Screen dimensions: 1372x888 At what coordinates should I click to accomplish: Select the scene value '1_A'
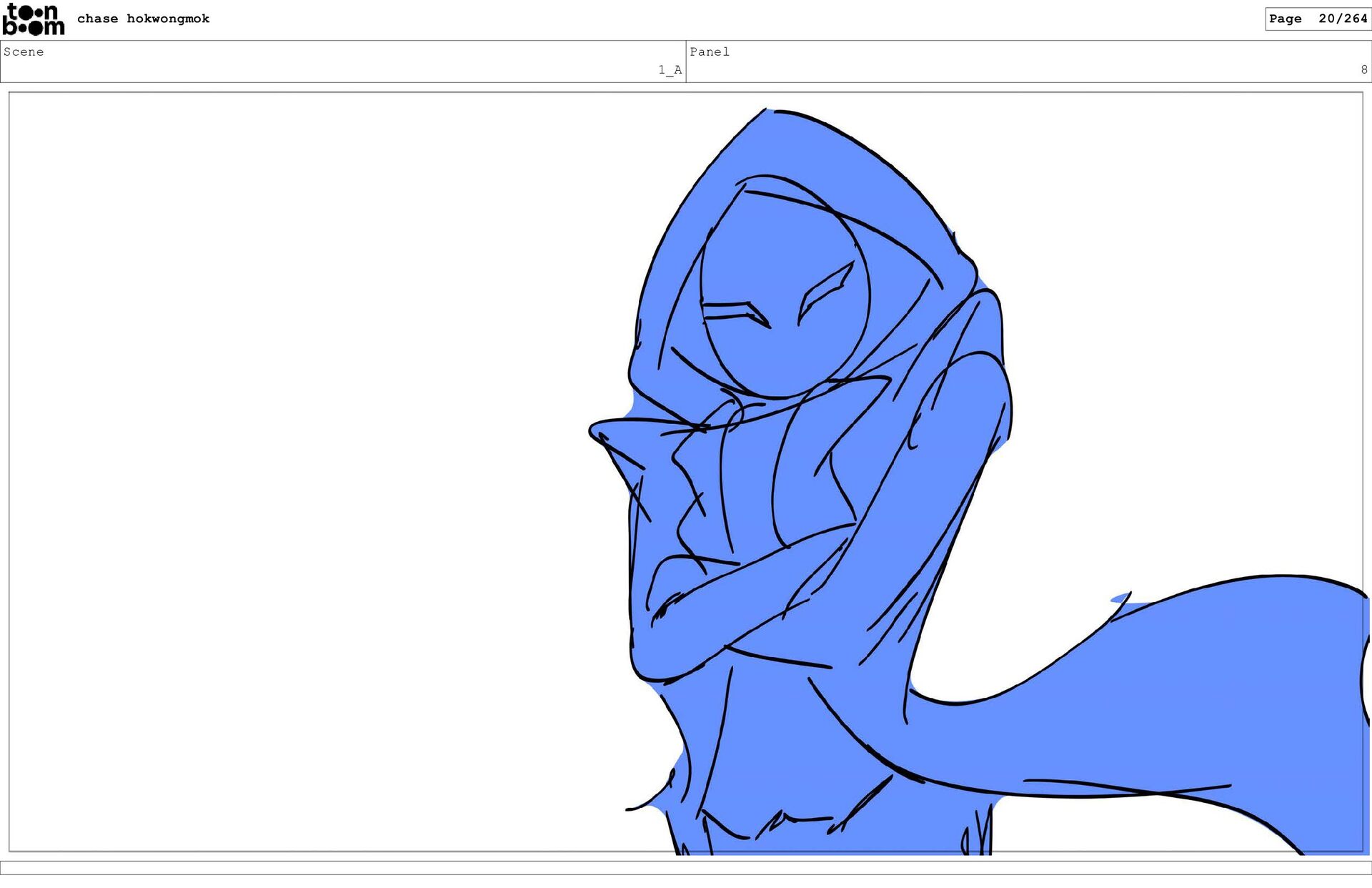(670, 69)
